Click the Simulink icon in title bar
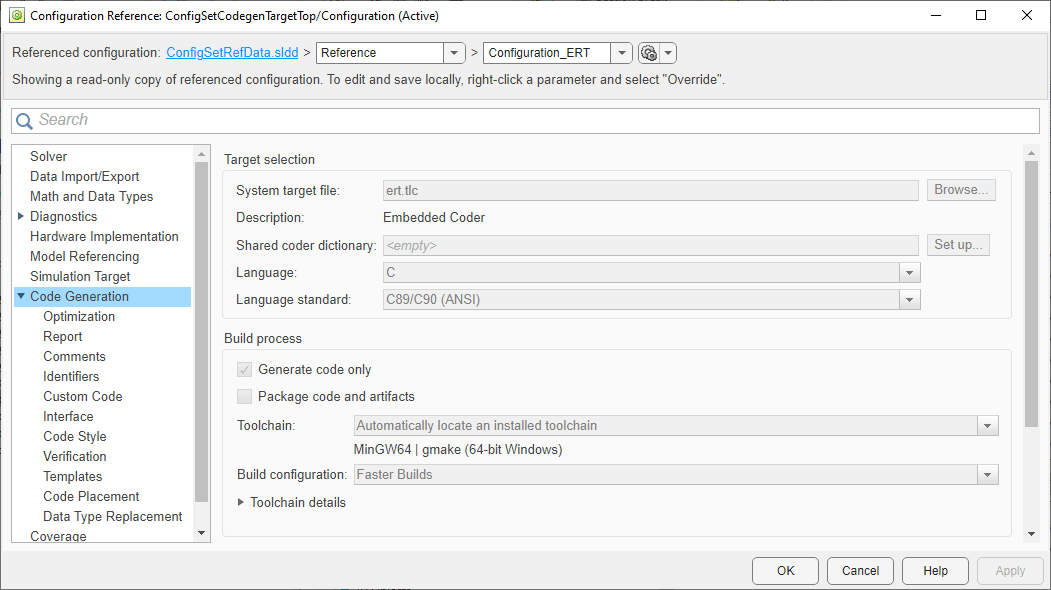Viewport: 1051px width, 590px height. tap(16, 16)
